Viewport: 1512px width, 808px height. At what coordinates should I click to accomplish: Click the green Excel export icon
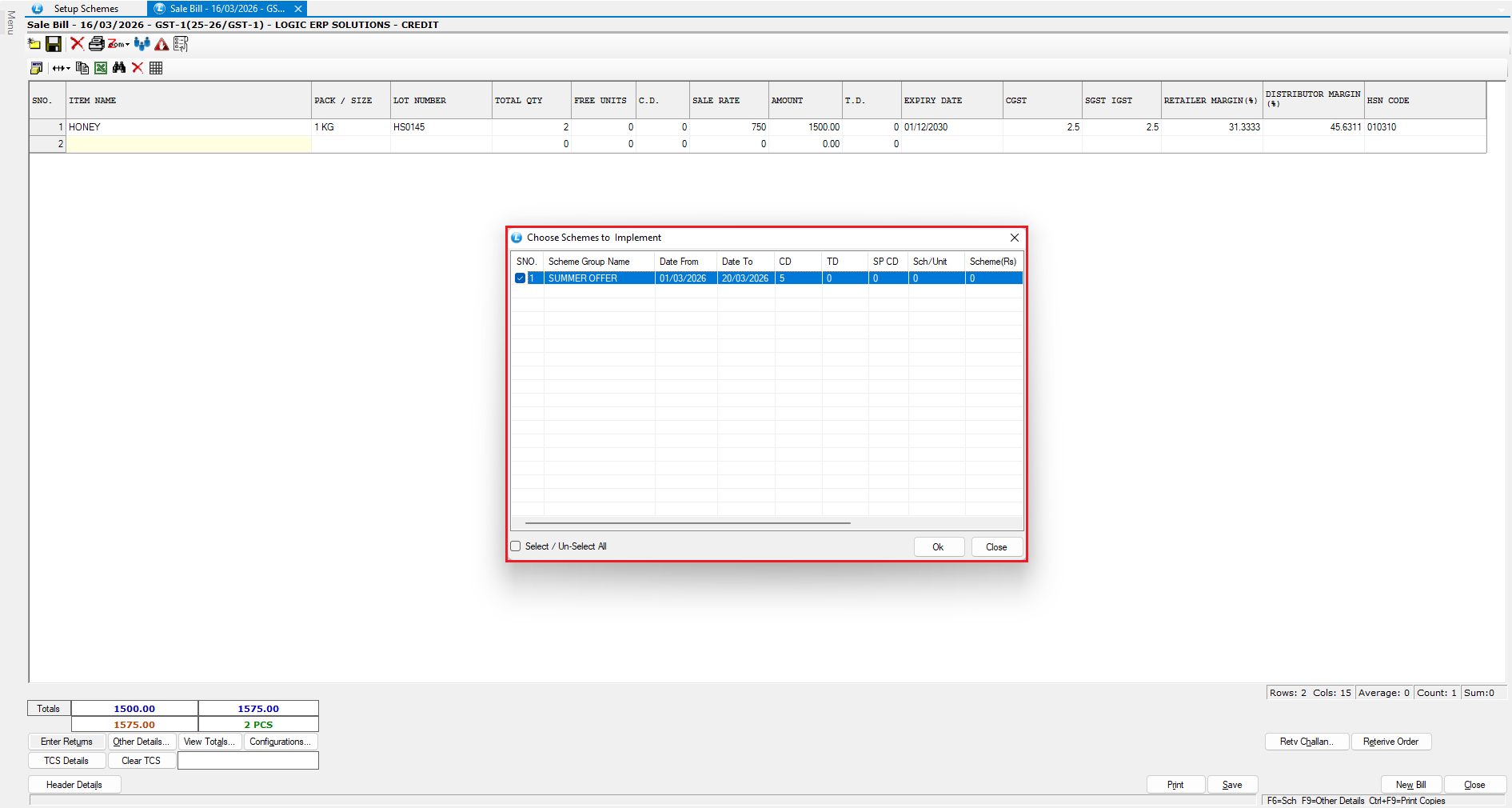[101, 68]
